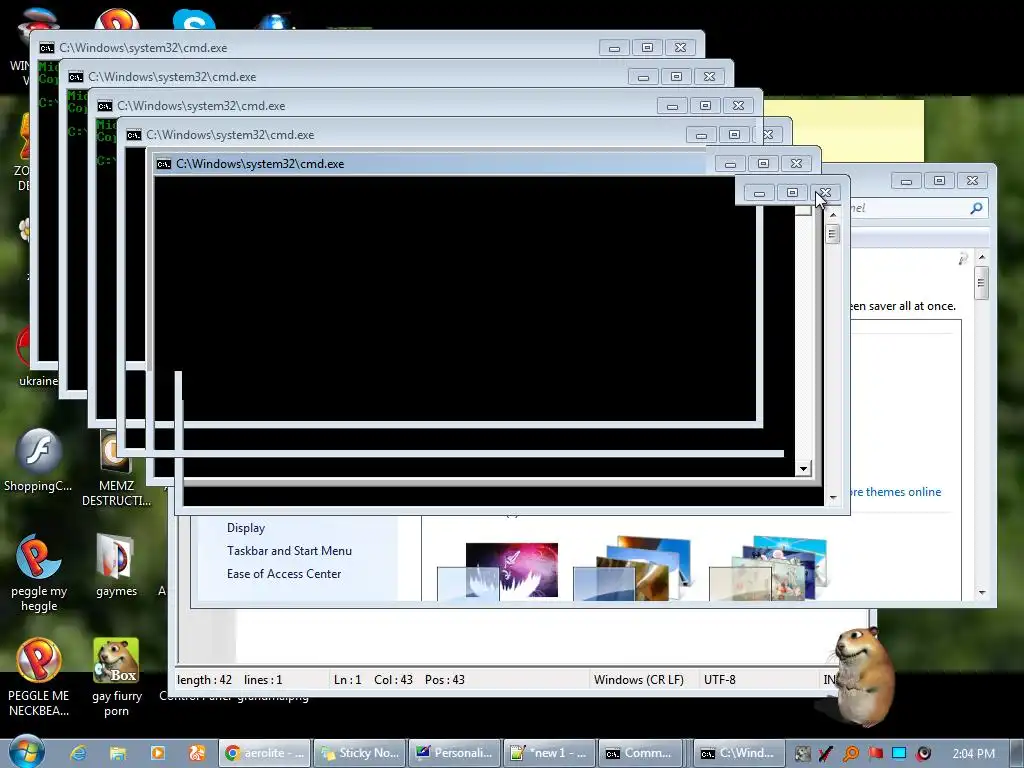Viewport: 1024px width, 768px height.
Task: Click Personalization window scrollbar up arrow
Action: point(982,258)
